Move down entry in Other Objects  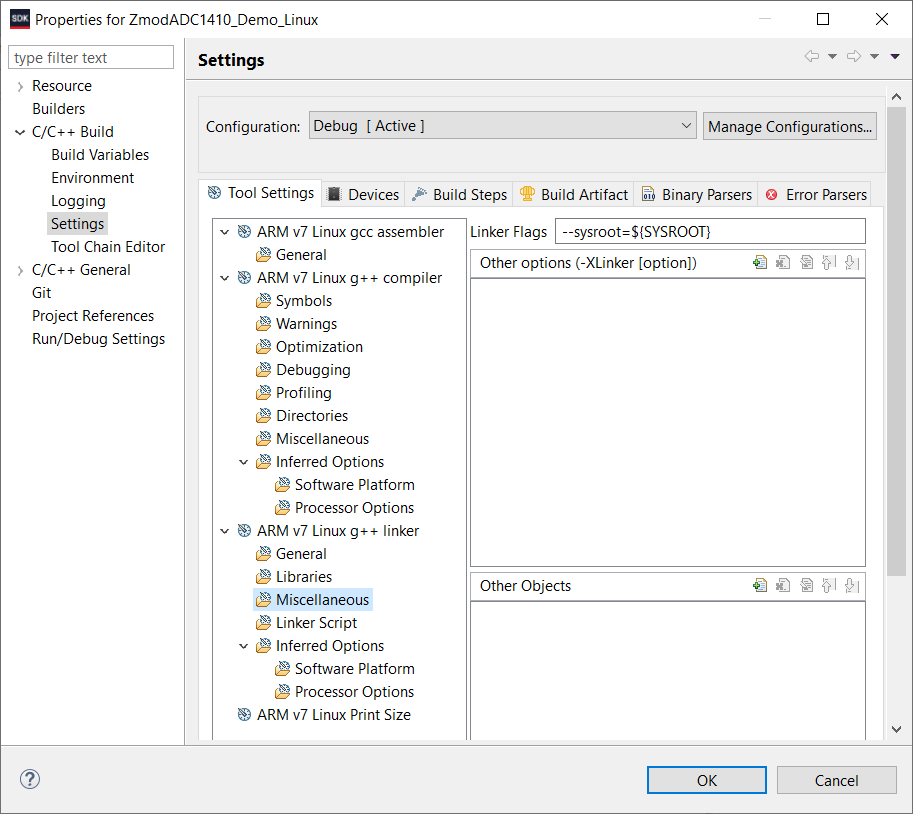click(852, 585)
